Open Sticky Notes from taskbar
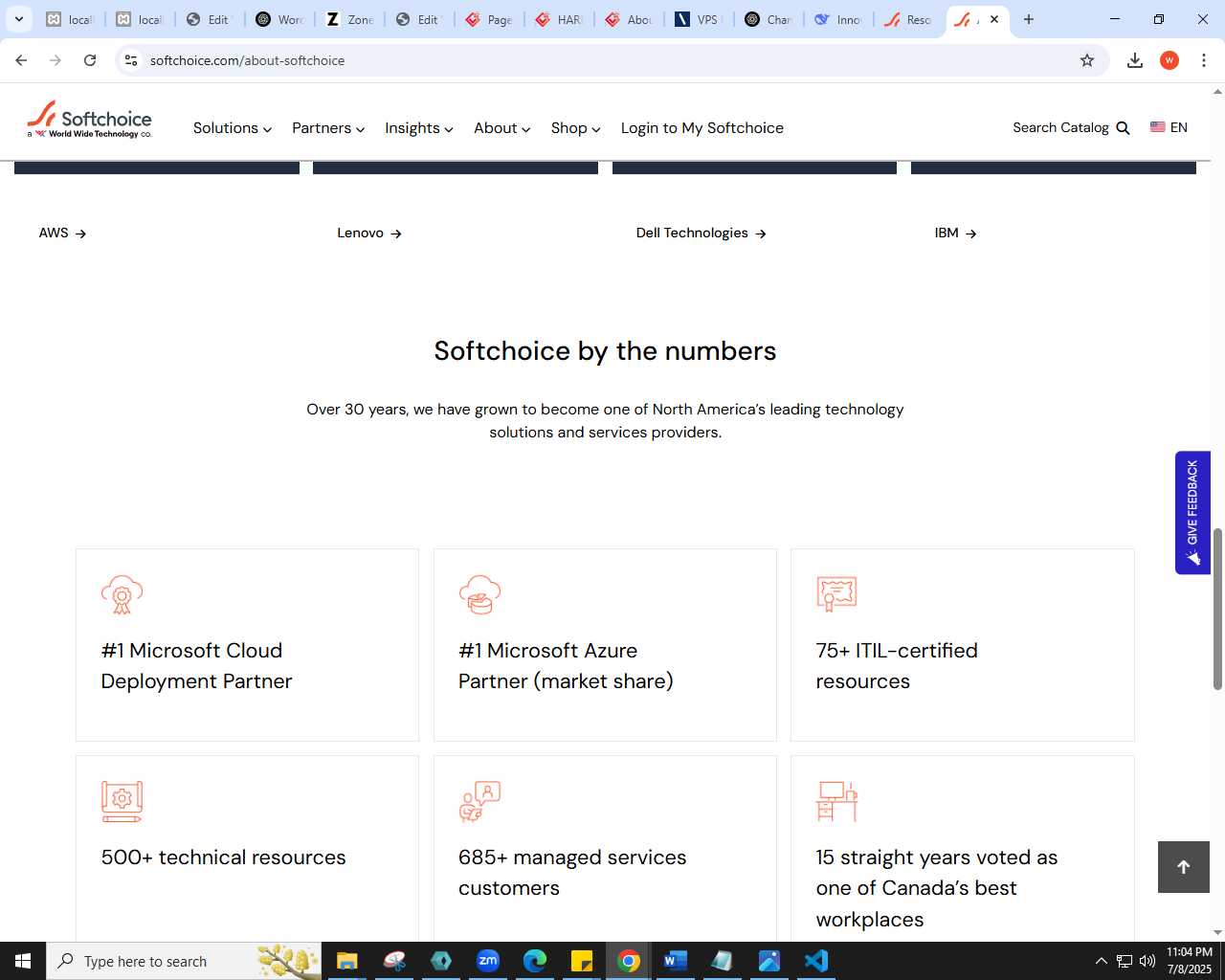Screen dimensions: 1225x980 click(582, 961)
